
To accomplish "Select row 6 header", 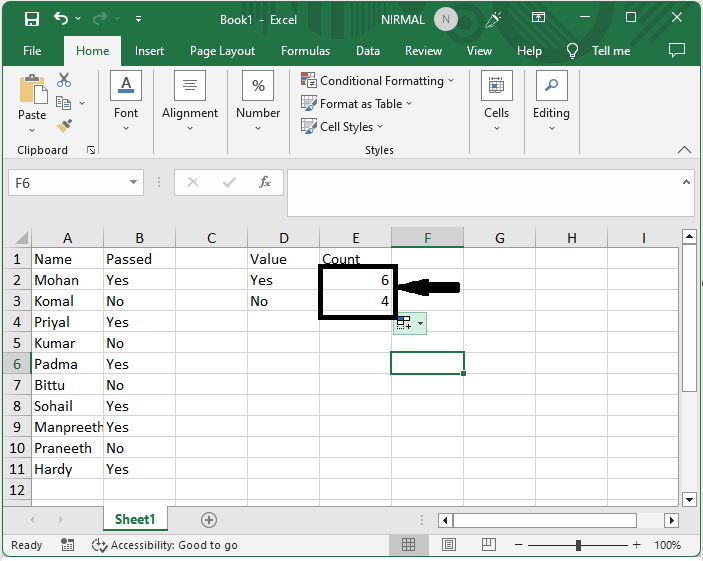I will pos(17,364).
